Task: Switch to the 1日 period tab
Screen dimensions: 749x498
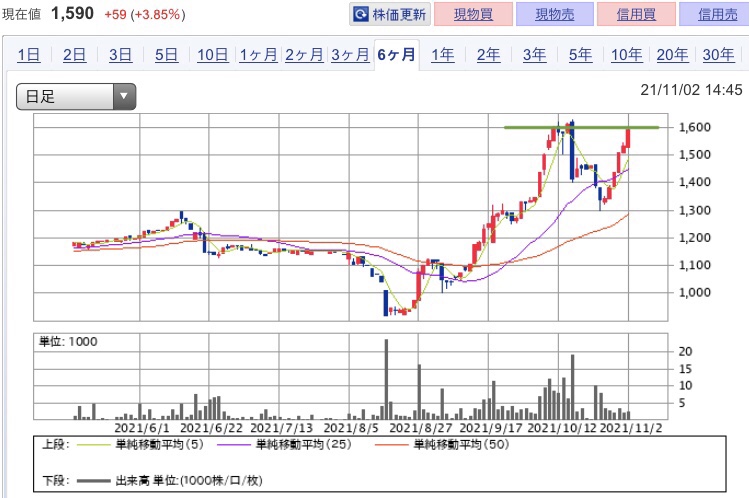Action: coord(29,55)
